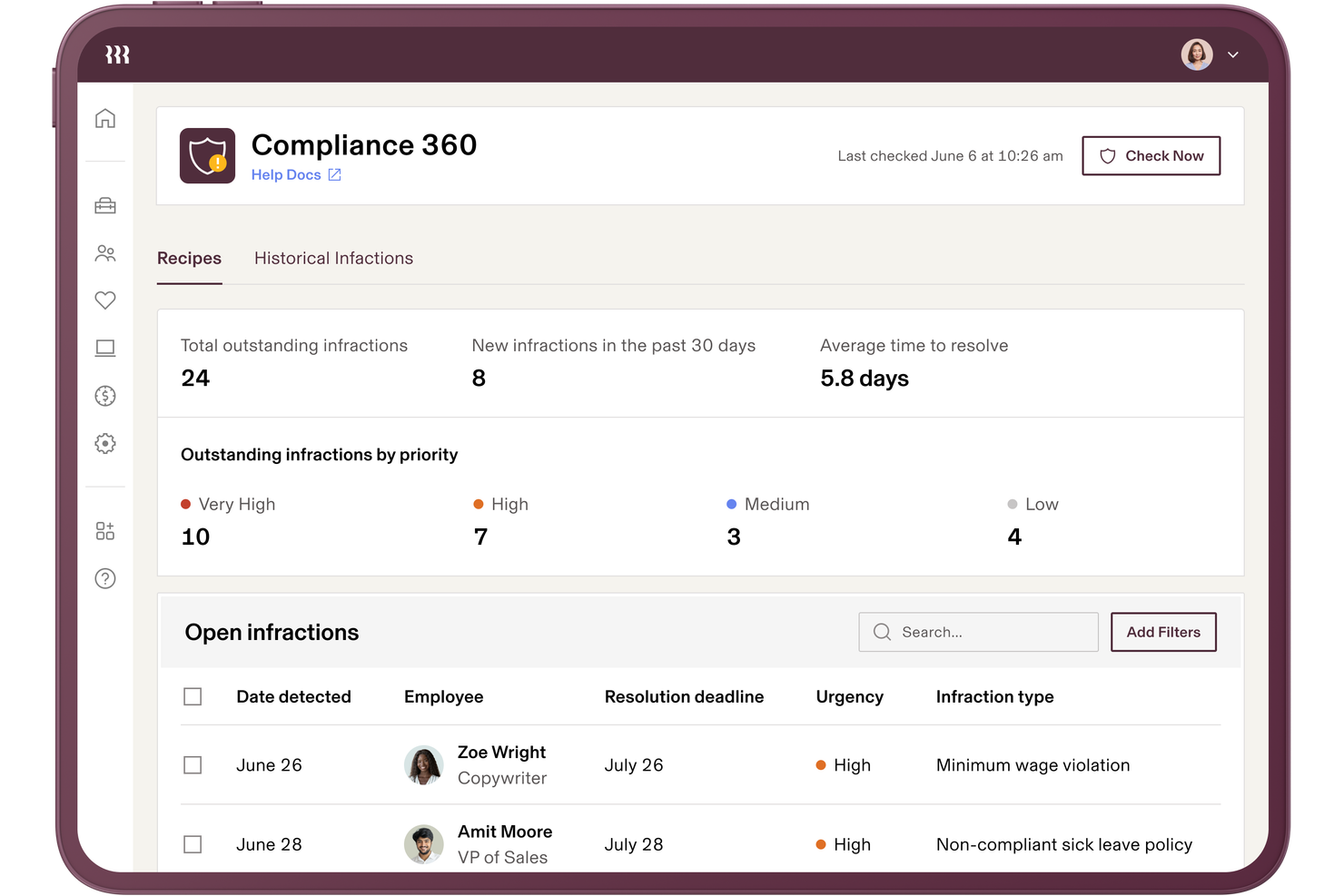Open the Home icon in sidebar
1344x896 pixels.
click(105, 118)
